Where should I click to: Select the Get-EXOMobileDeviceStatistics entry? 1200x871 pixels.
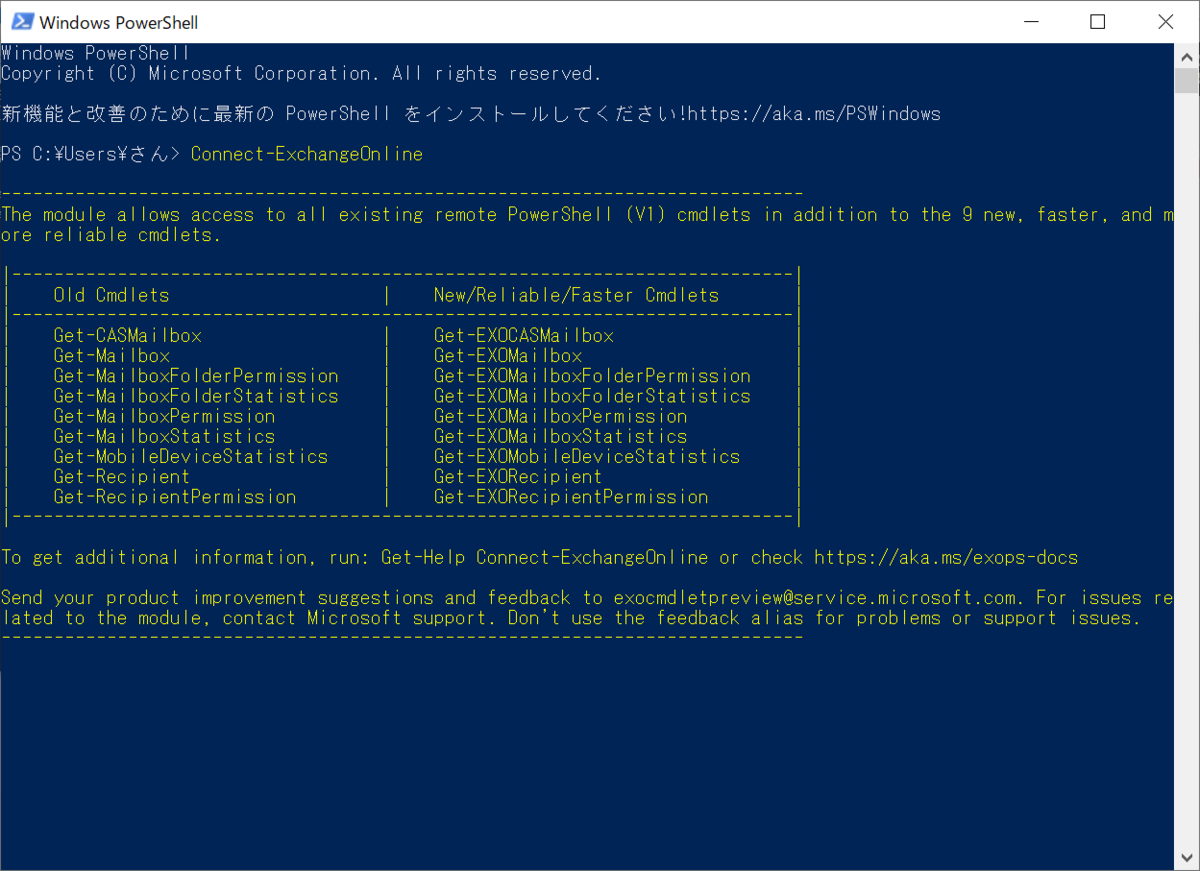coord(587,456)
